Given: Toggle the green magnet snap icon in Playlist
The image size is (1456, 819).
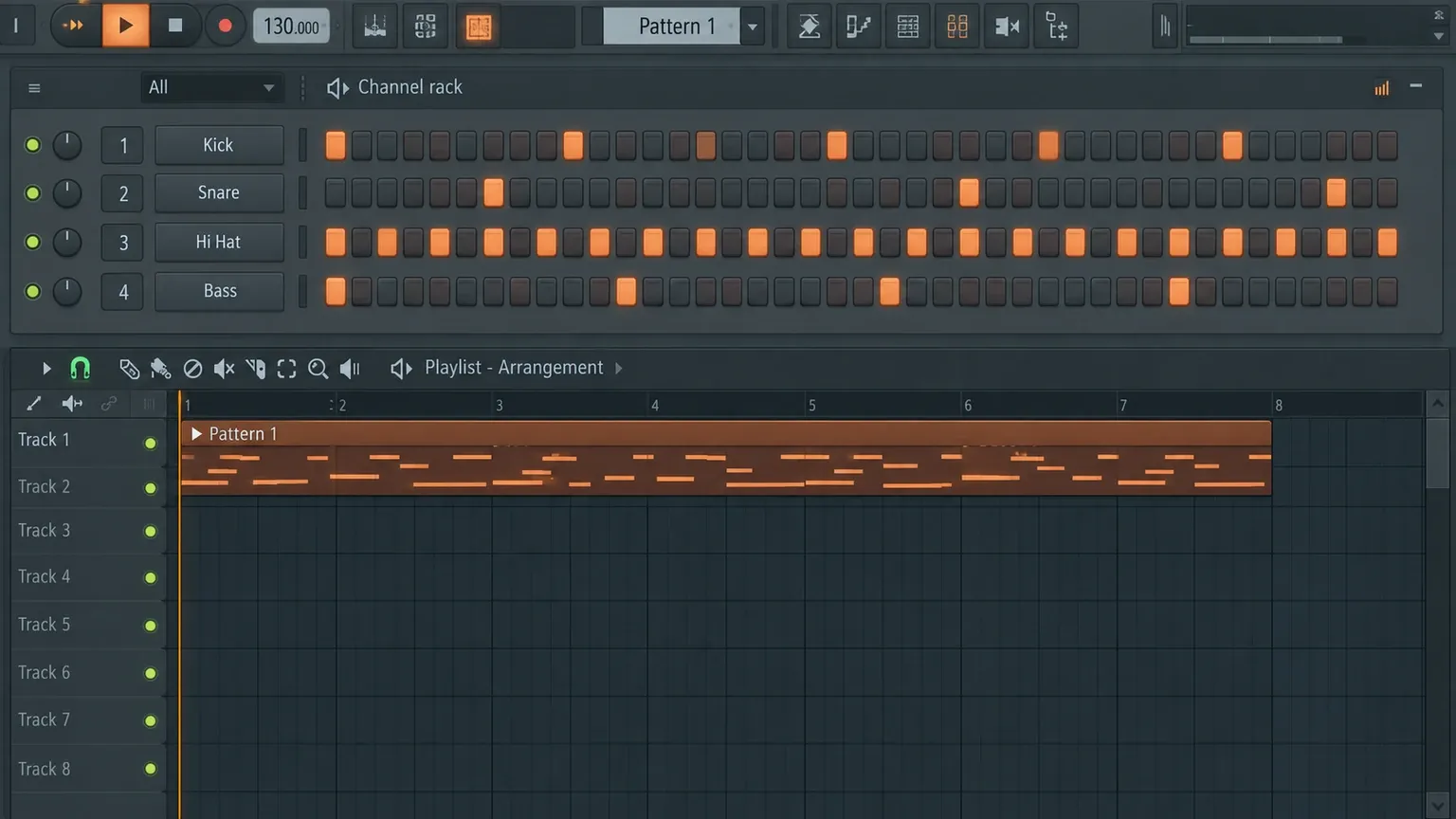Looking at the screenshot, I should [x=81, y=368].
